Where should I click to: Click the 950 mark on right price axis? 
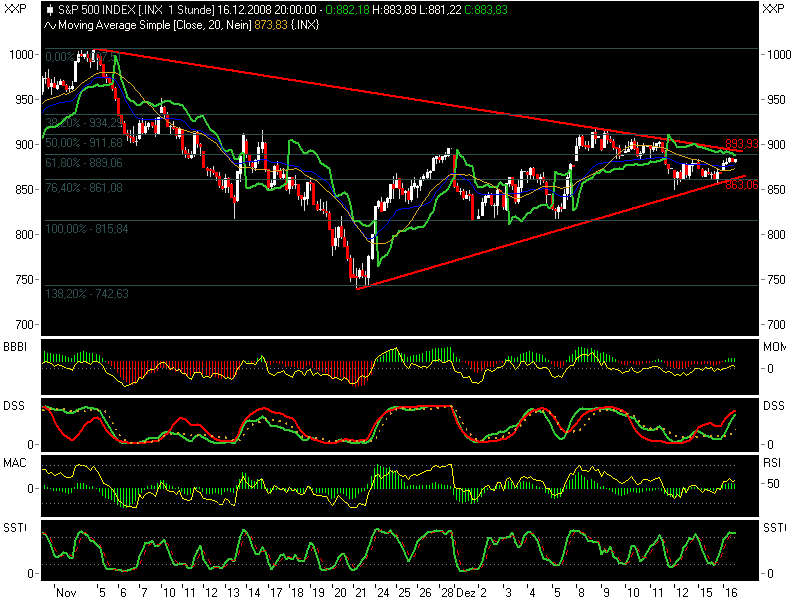point(776,99)
